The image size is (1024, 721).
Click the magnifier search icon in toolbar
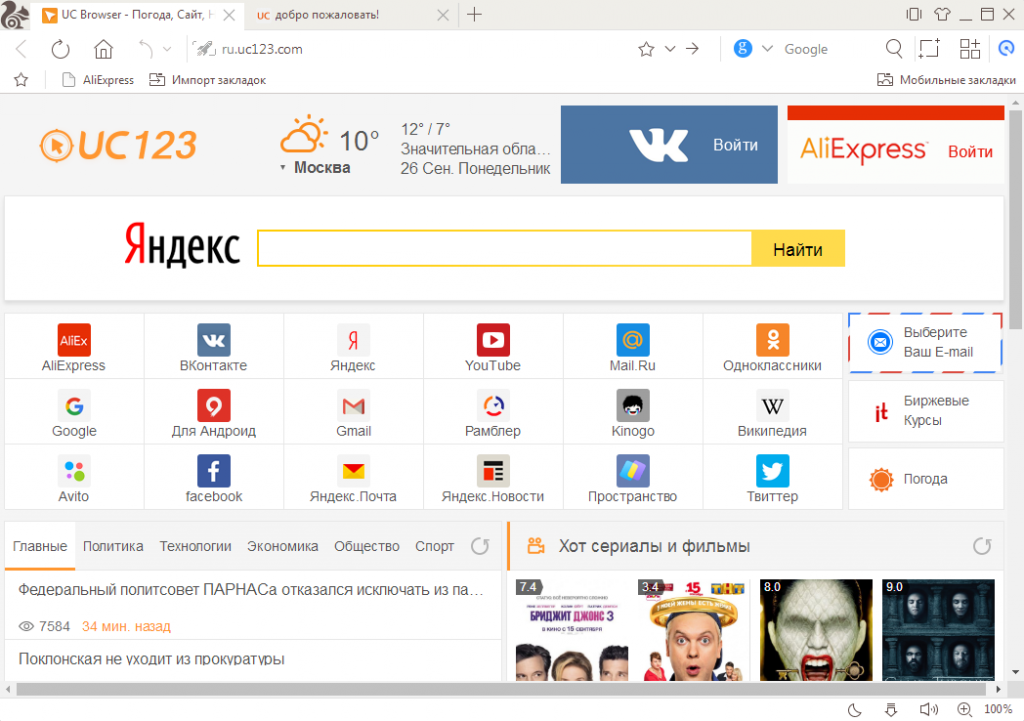[x=894, y=49]
